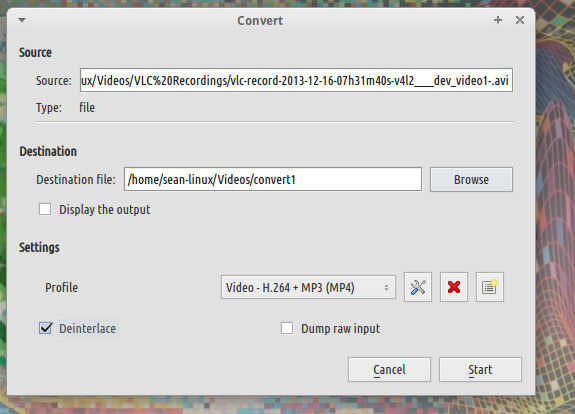Enable Display the output checkbox

[x=45, y=209]
